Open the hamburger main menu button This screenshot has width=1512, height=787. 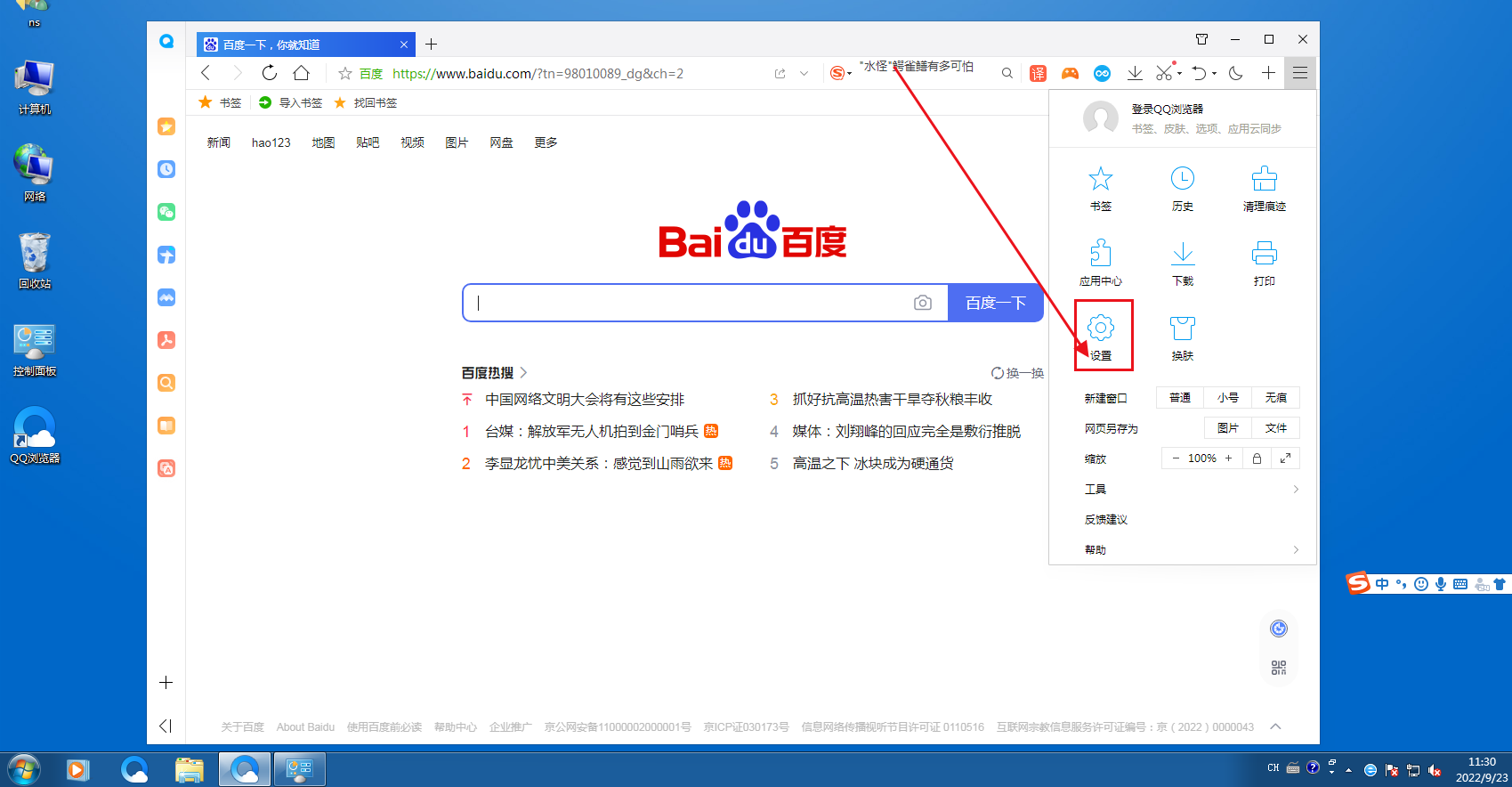(1300, 73)
